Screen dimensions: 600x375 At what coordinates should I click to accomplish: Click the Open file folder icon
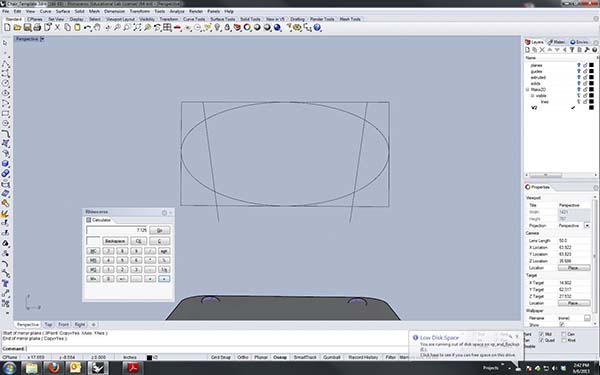[17, 28]
